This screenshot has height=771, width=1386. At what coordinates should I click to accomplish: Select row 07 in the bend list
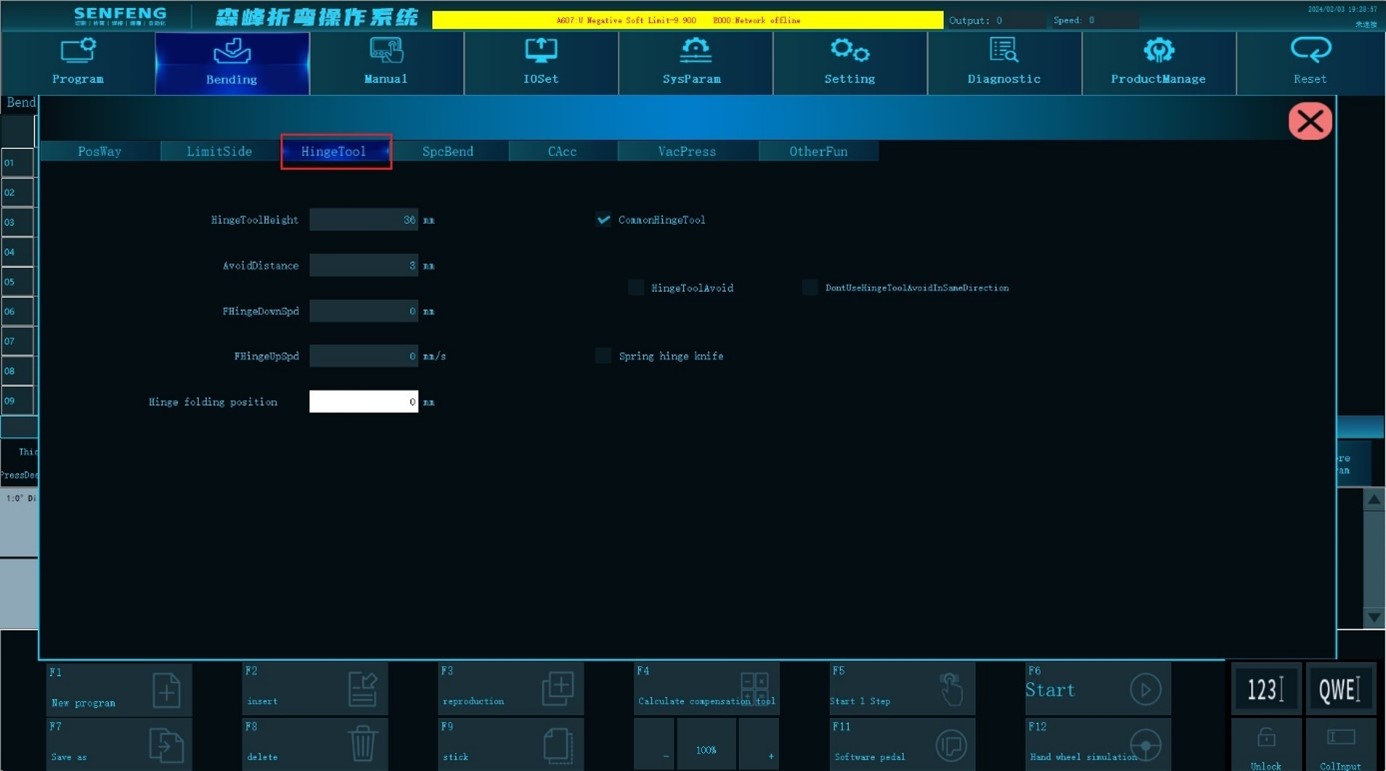(17, 341)
